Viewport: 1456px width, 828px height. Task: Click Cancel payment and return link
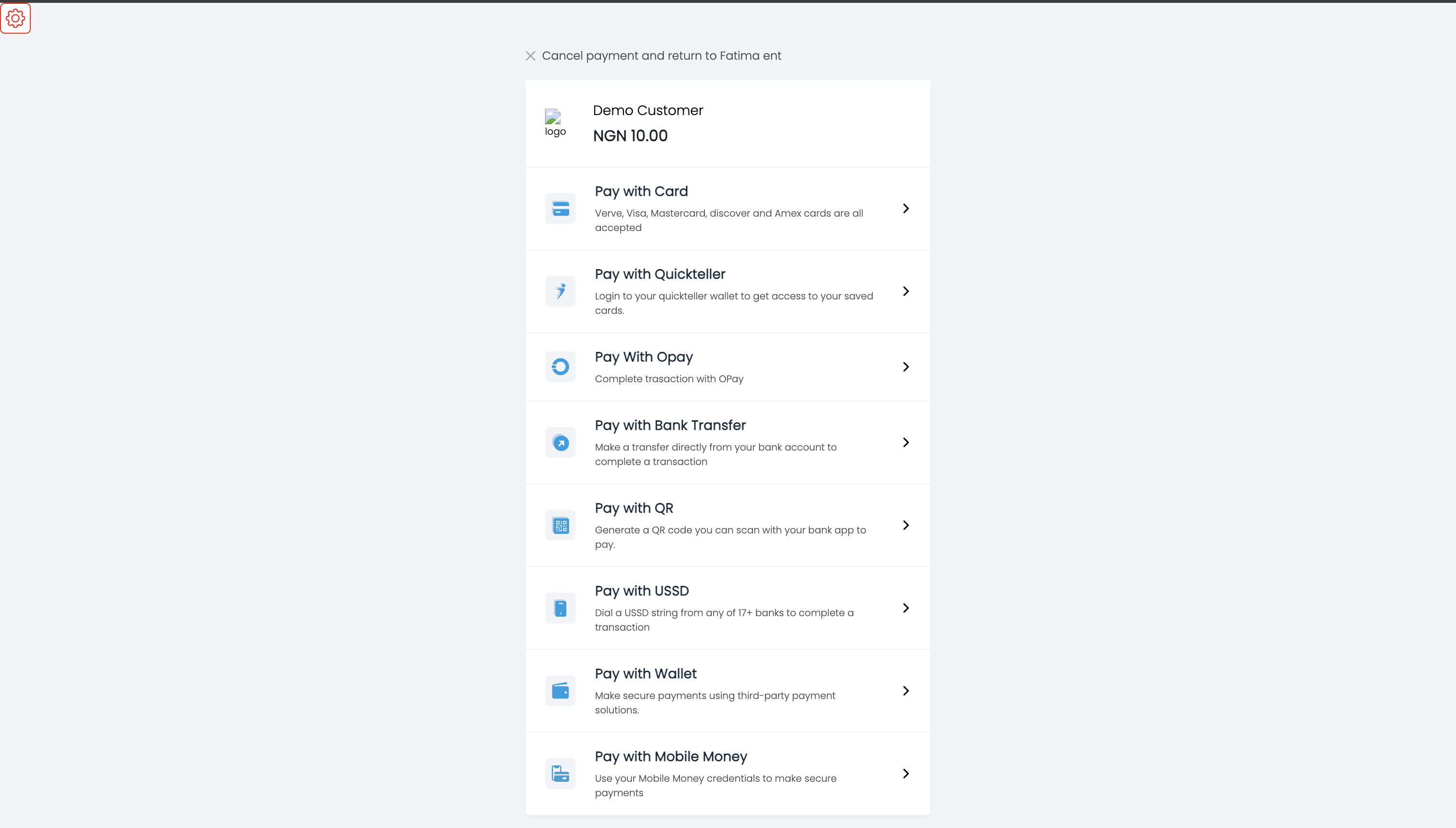661,56
